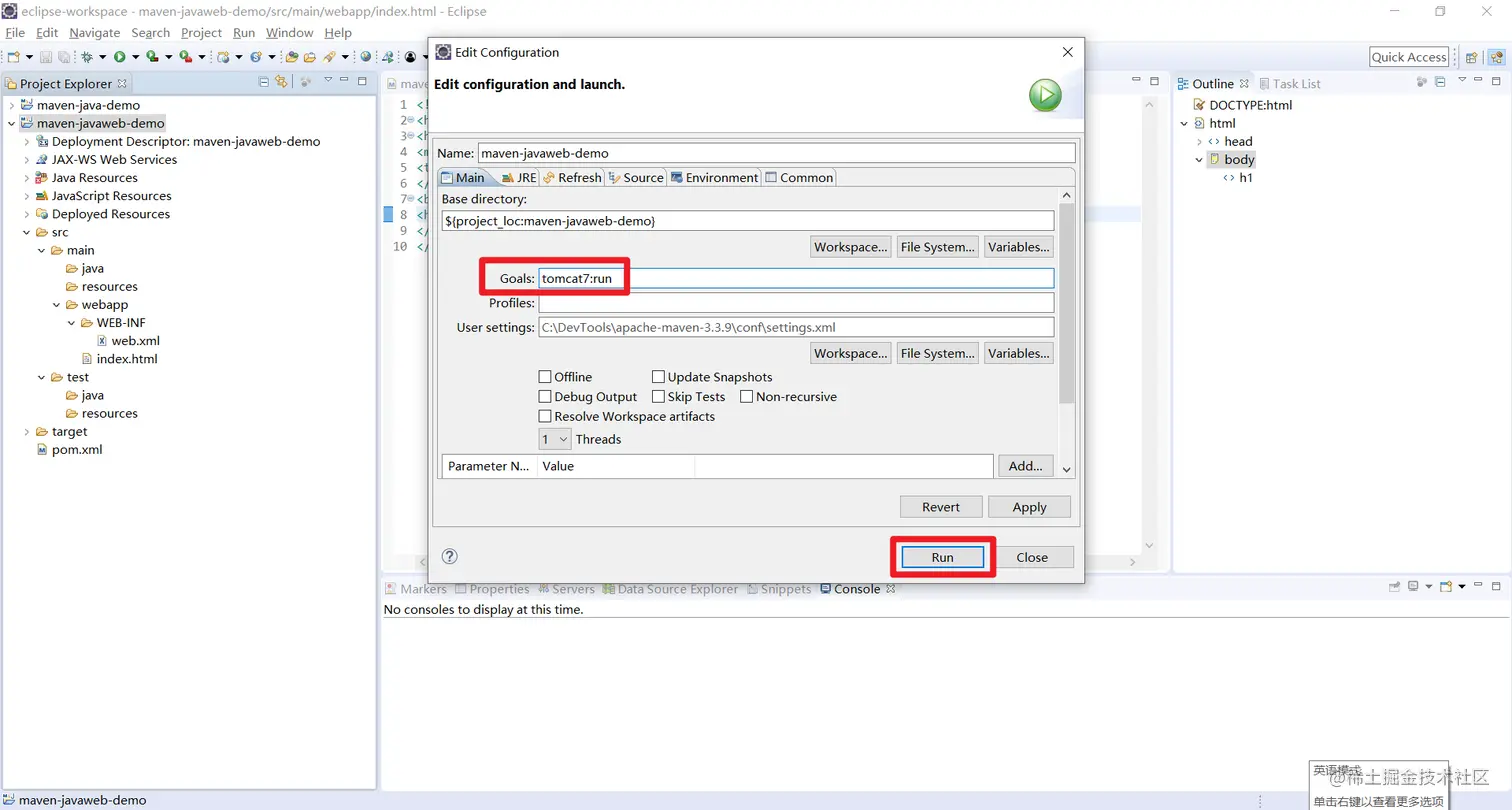Click Add... parameter button
Screen dimensions: 1512x810
pyautogui.click(x=1026, y=466)
